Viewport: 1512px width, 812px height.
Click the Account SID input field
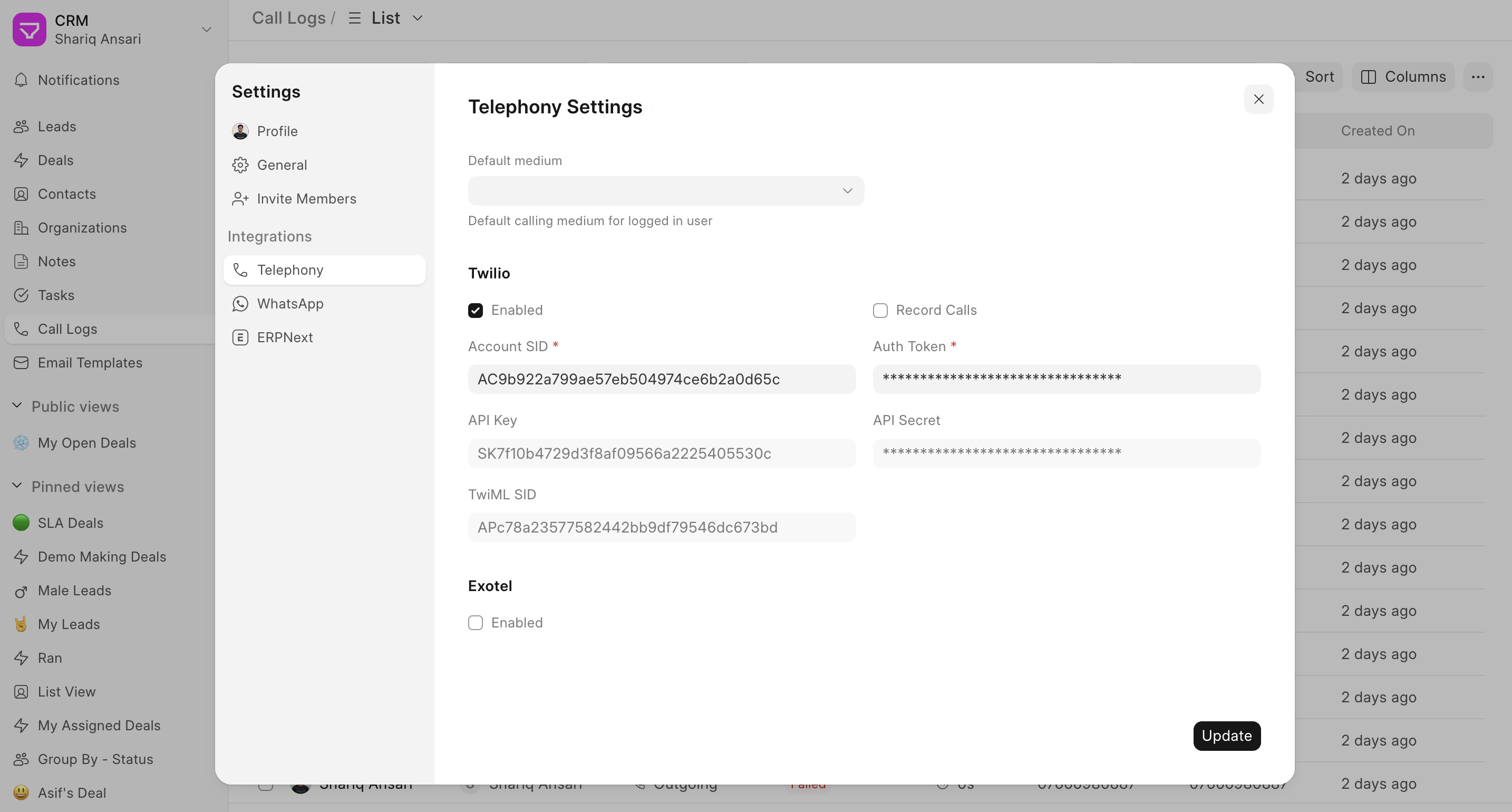point(662,379)
